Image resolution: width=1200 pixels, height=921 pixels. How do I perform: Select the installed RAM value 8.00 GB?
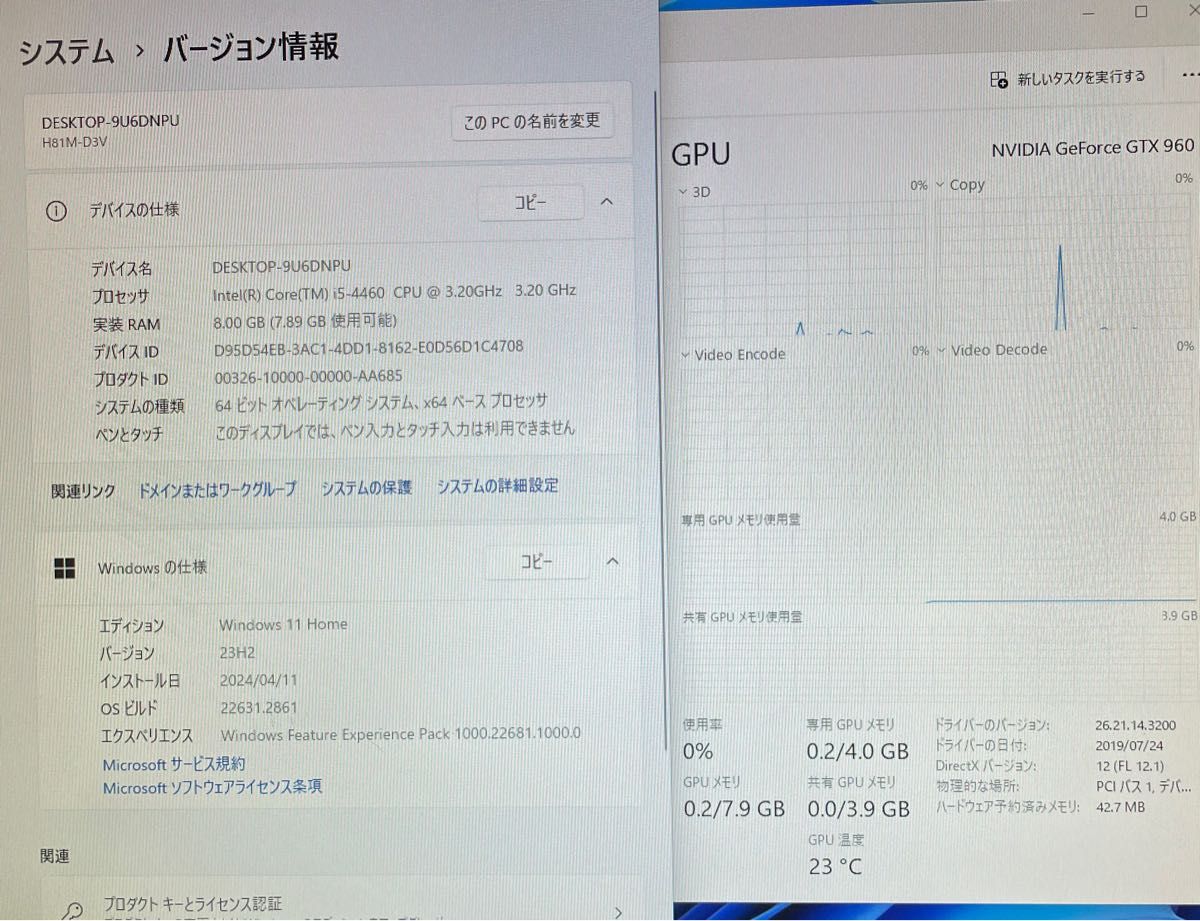305,321
